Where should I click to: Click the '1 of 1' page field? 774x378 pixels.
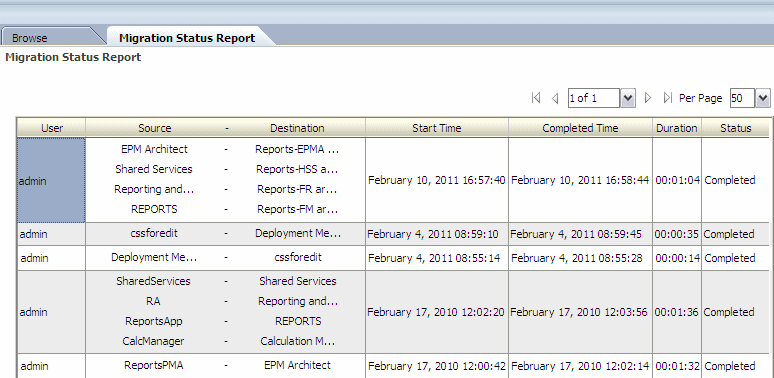point(594,98)
